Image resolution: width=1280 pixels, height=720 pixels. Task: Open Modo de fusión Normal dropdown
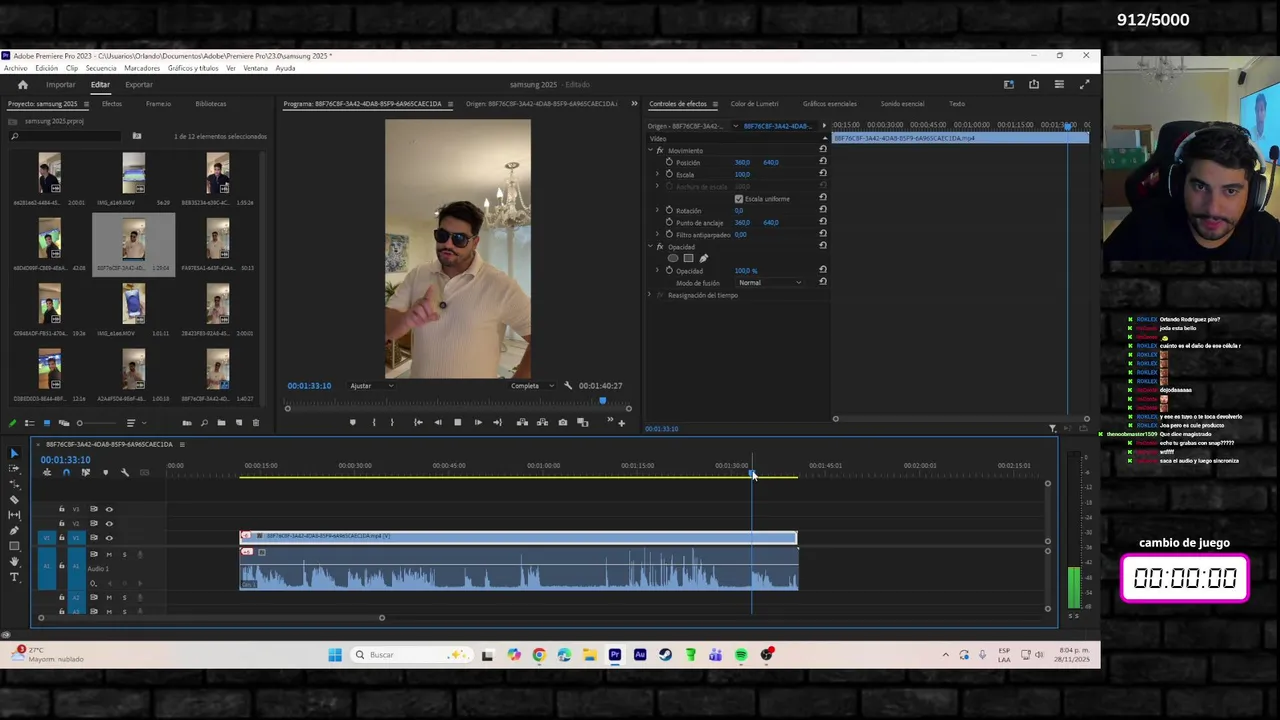point(769,283)
